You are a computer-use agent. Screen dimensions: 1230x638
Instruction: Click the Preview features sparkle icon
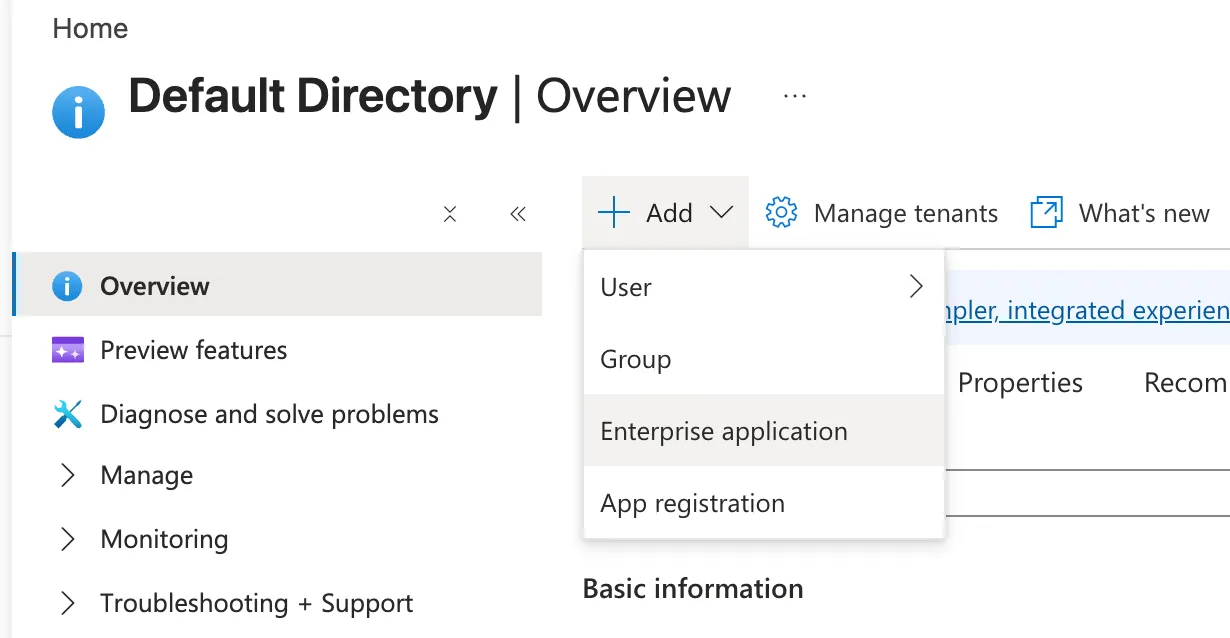(x=67, y=350)
